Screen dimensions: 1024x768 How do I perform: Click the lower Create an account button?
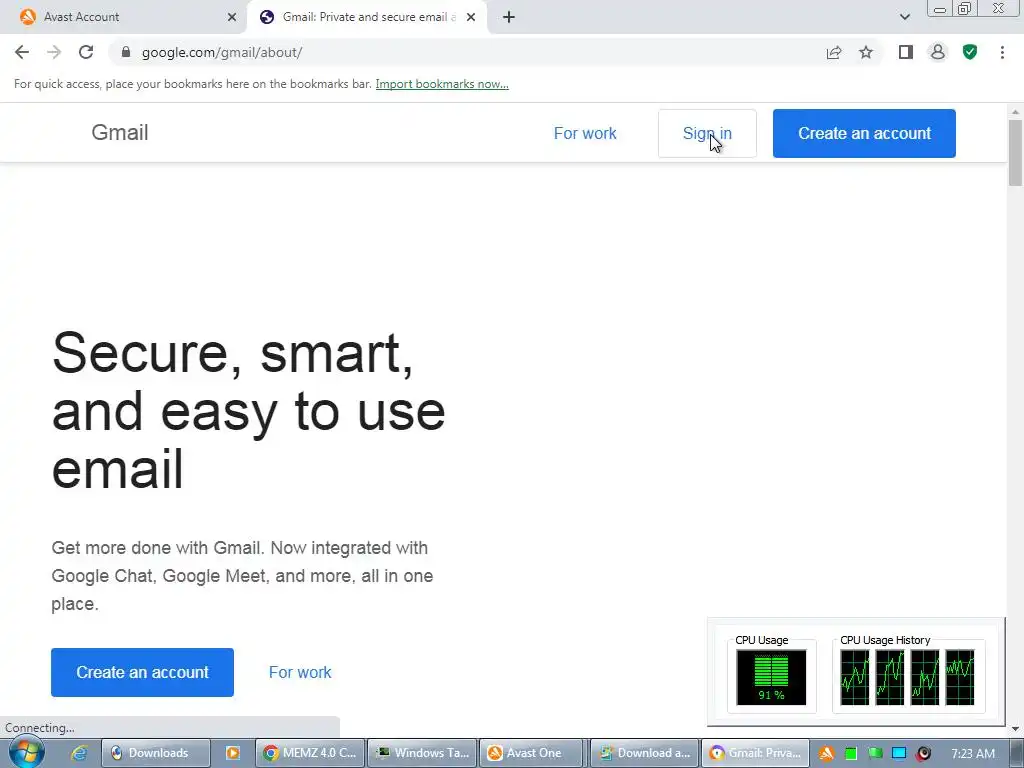pos(142,672)
